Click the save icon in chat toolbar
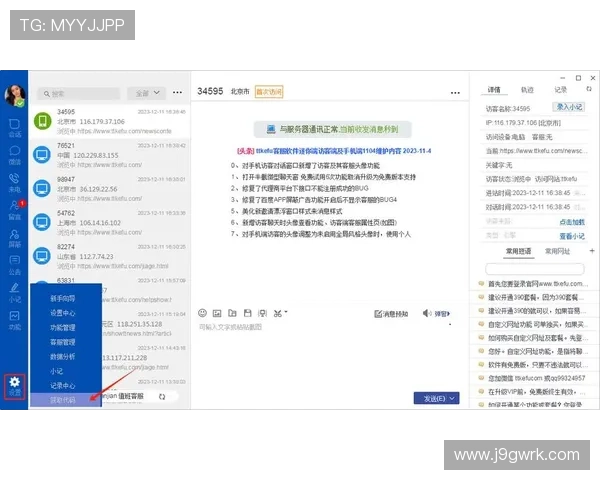Image resolution: width=600 pixels, height=480 pixels. (x=248, y=313)
